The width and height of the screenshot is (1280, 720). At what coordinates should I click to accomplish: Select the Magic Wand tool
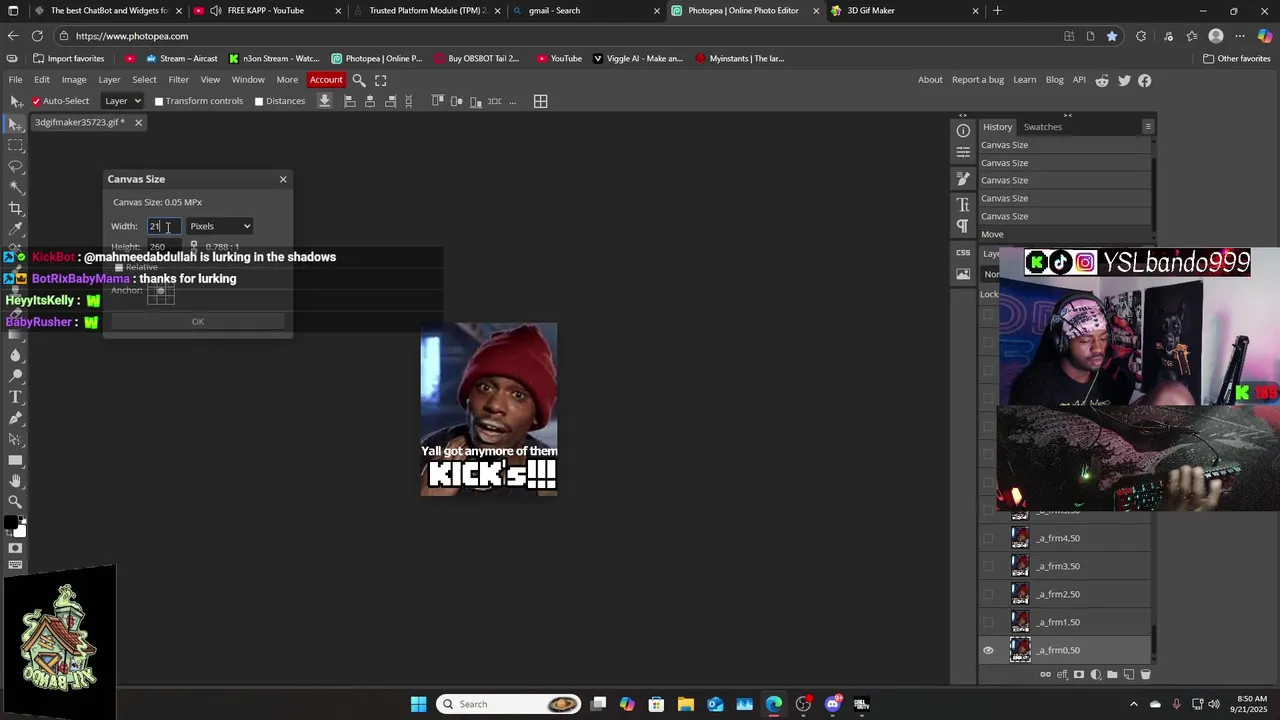pos(16,187)
